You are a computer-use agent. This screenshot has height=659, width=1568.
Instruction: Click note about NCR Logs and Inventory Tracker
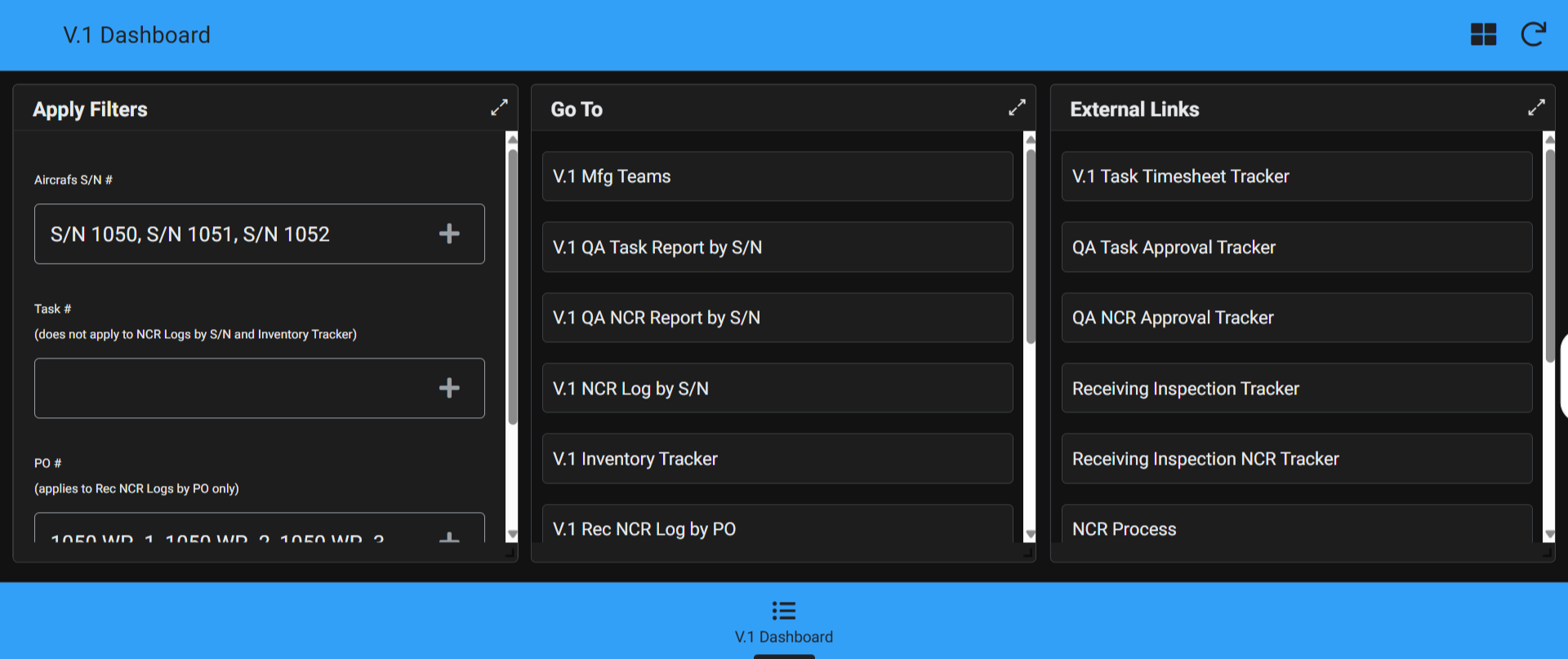click(x=196, y=334)
